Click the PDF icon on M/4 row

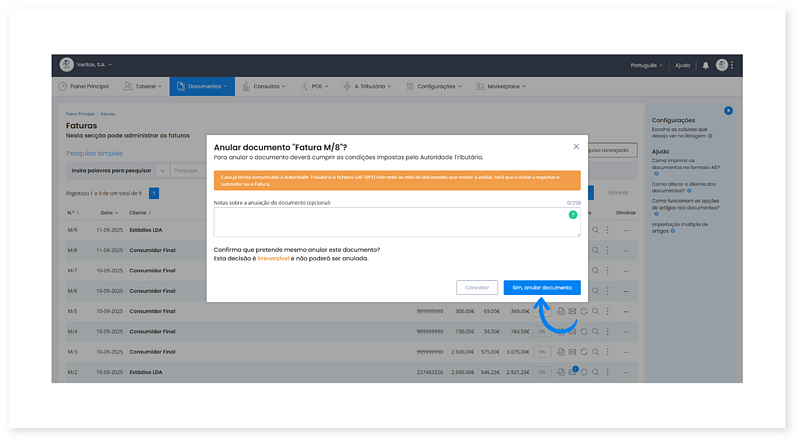point(560,331)
